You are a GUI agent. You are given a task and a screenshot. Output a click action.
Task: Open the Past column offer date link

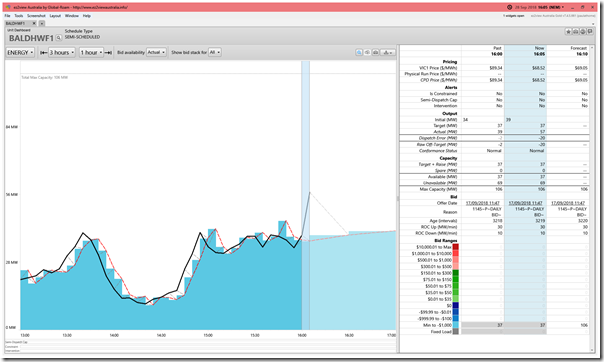tap(483, 203)
